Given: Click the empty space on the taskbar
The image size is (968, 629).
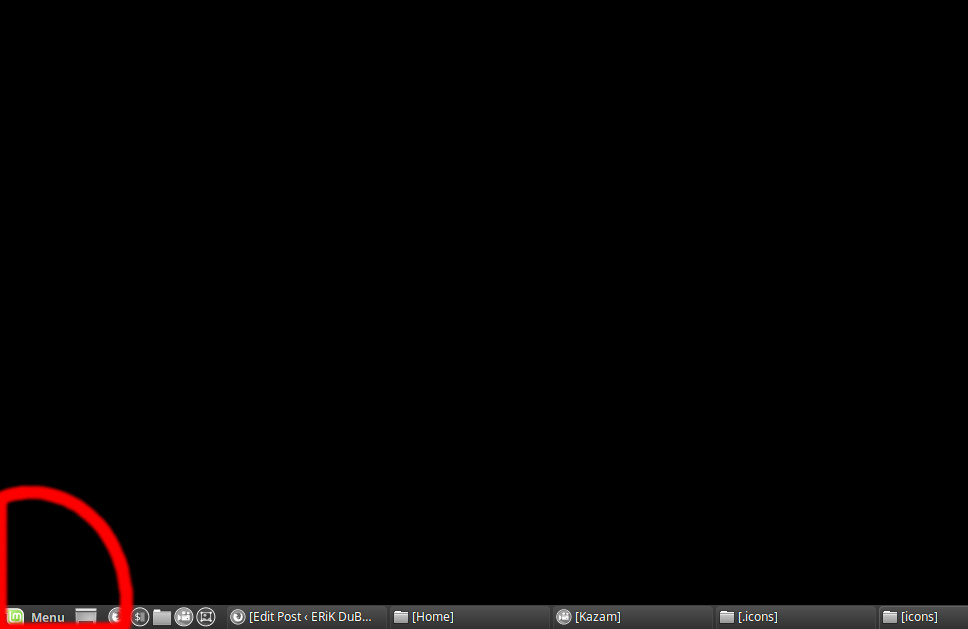Looking at the screenshot, I should coord(222,616).
